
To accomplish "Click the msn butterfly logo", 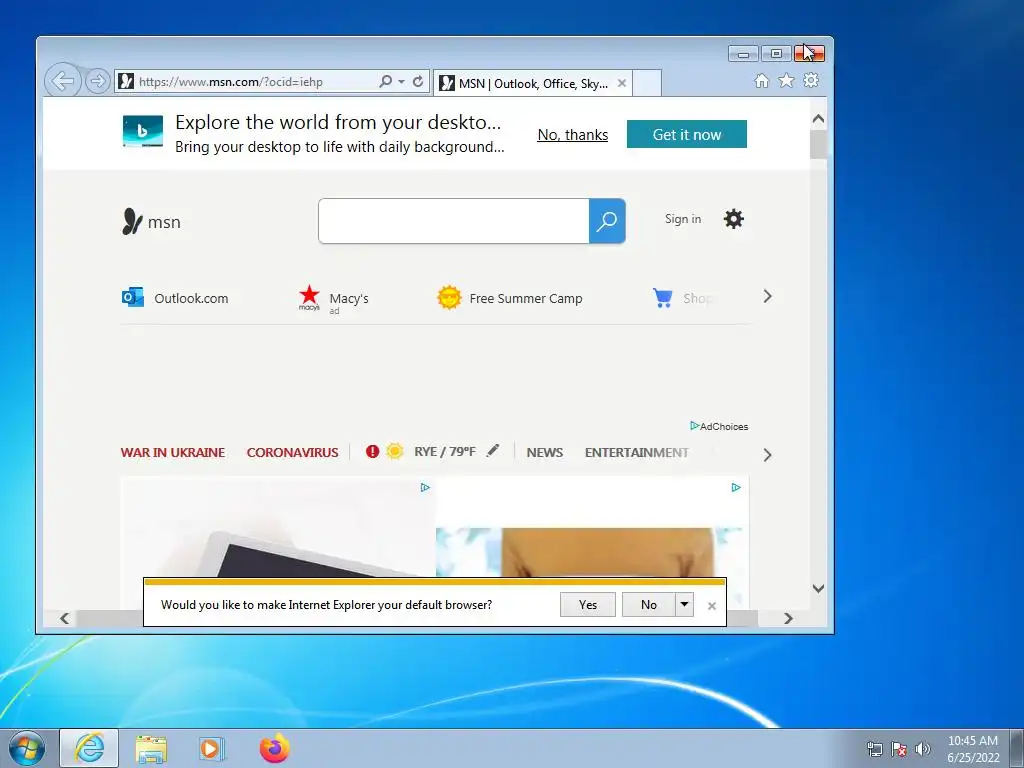I will [151, 221].
